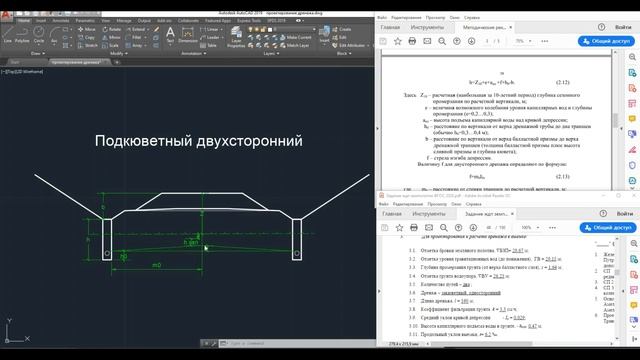Select the Dimension tool
This screenshot has width=640, height=360.
coord(188,35)
